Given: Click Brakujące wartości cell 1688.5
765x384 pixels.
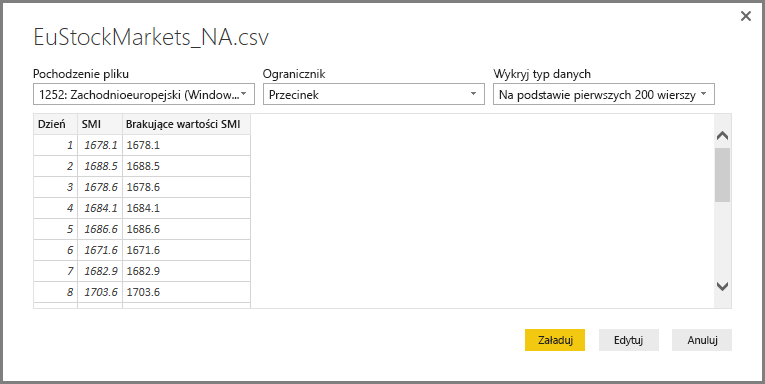Looking at the screenshot, I should point(186,166).
